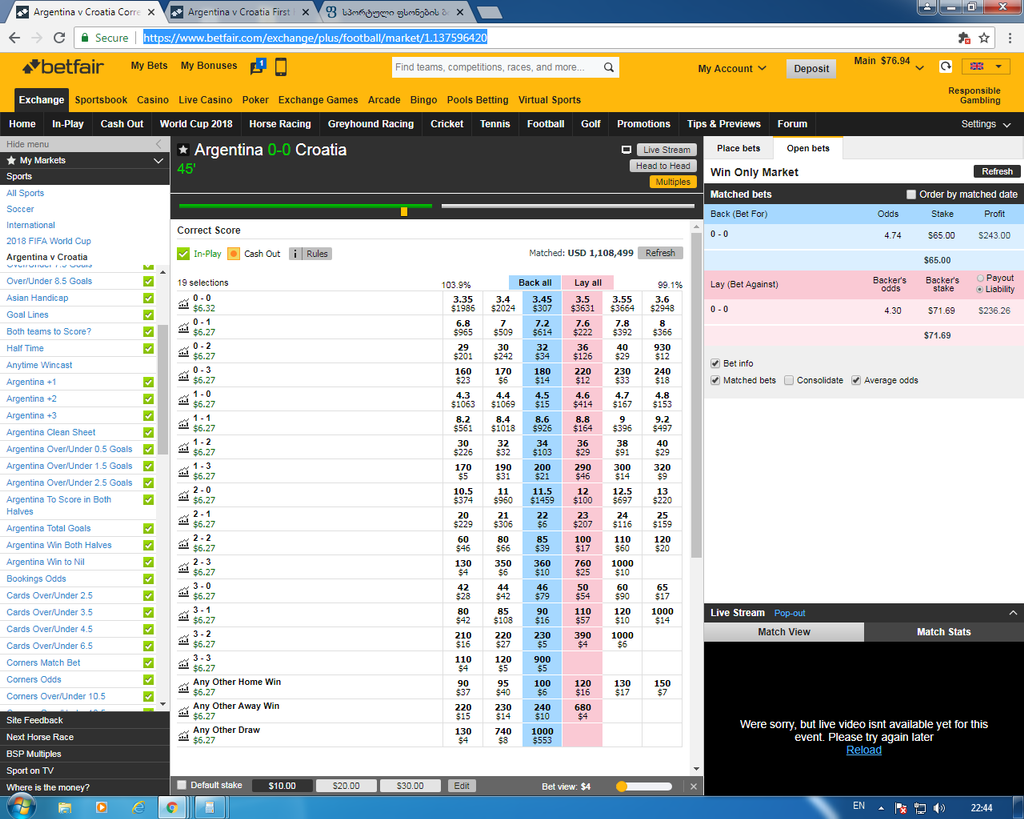Open graph icon for 3 - 3 selection
This screenshot has width=1024, height=819.
coord(184,664)
